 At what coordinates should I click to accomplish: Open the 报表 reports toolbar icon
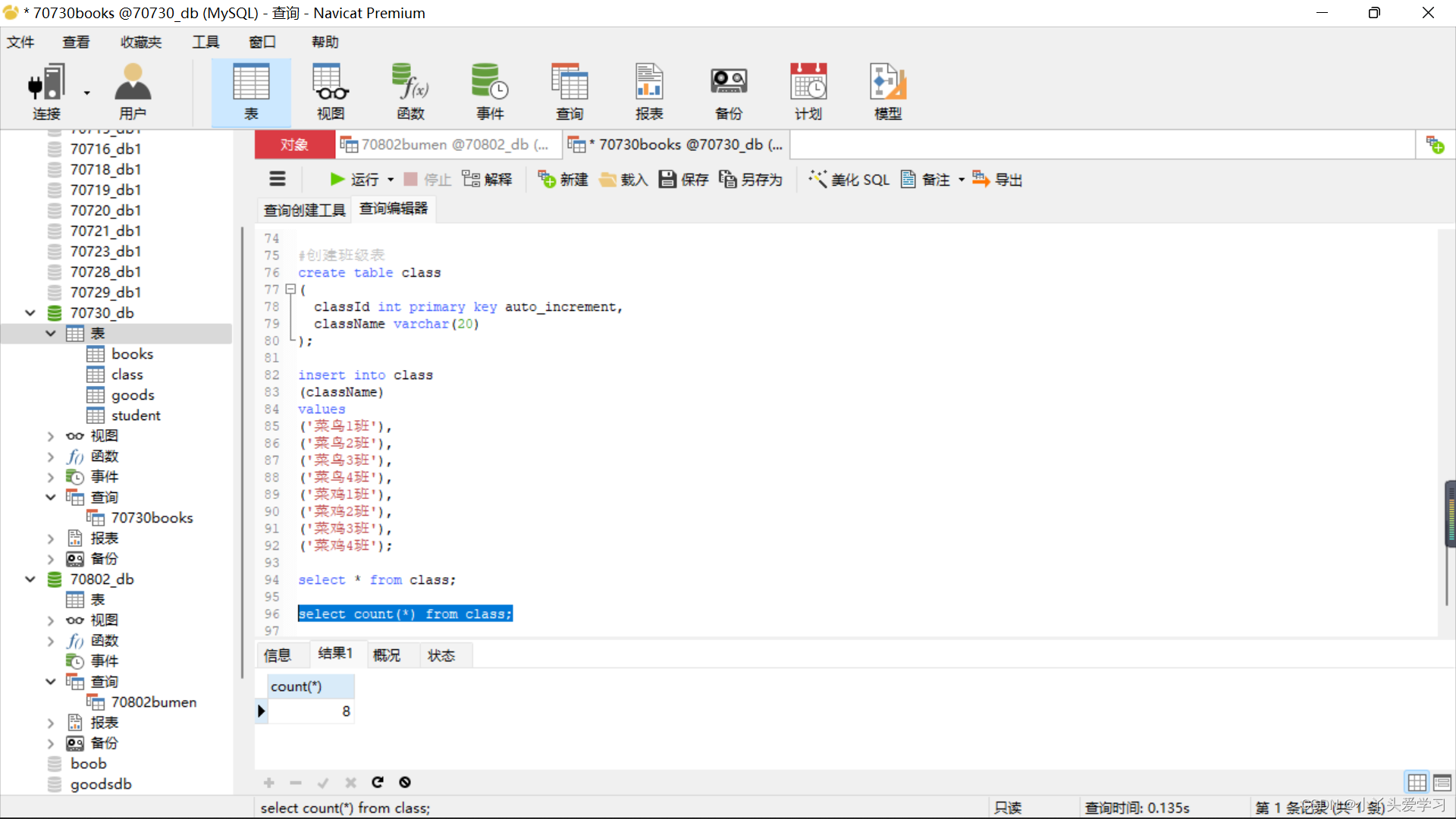point(649,92)
